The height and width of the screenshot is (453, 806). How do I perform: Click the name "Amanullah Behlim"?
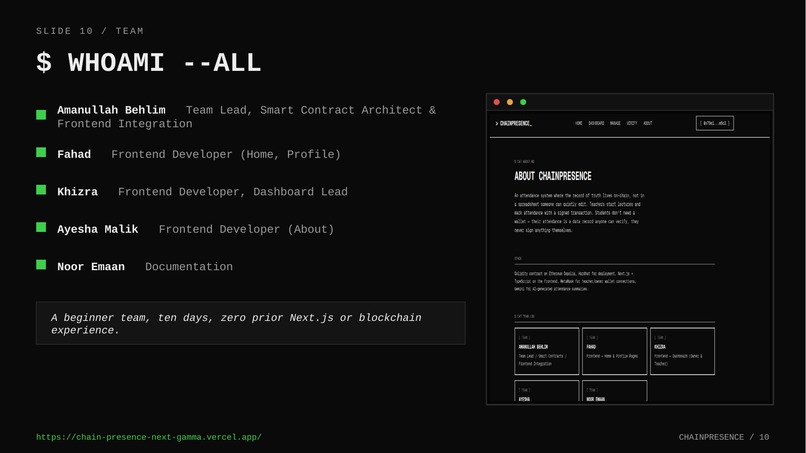click(111, 110)
